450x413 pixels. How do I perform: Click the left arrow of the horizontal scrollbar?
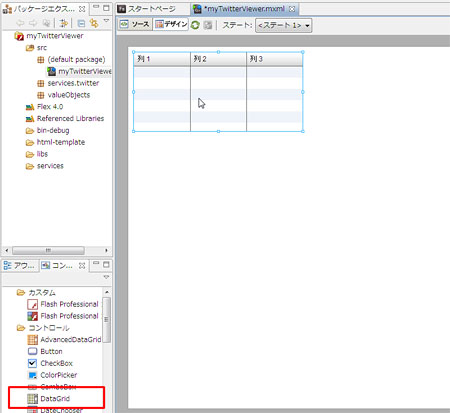click(6, 250)
